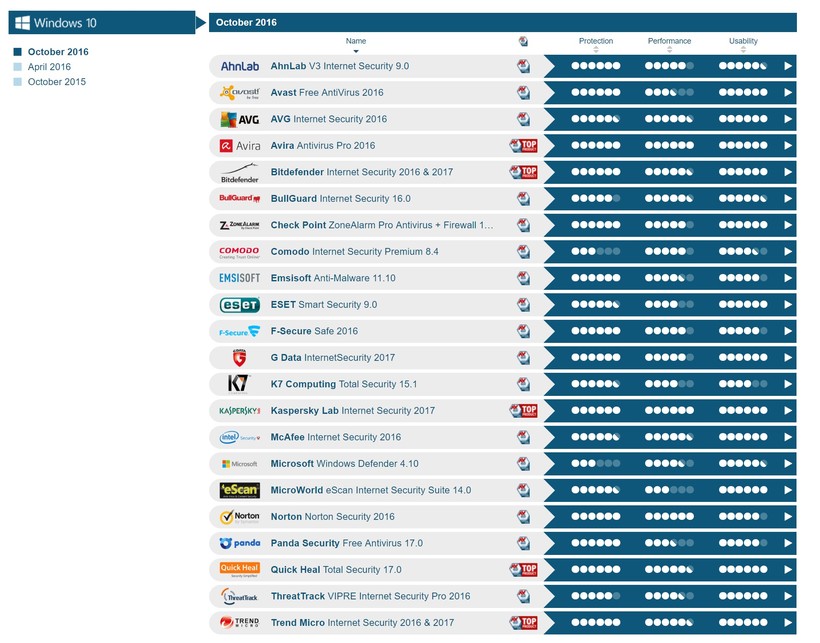Click the AVG logo icon
Image resolution: width=820 pixels, height=643 pixels.
point(240,120)
